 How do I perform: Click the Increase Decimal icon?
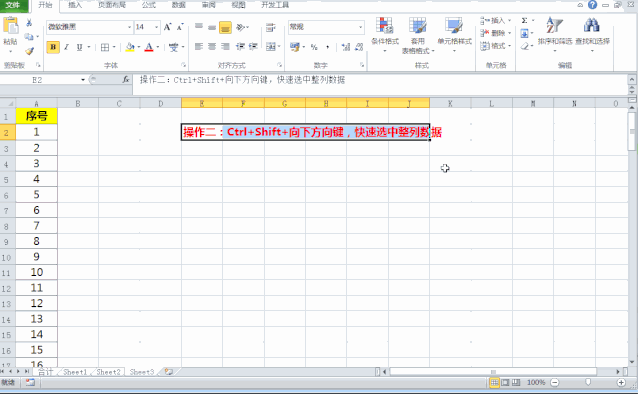click(x=346, y=47)
